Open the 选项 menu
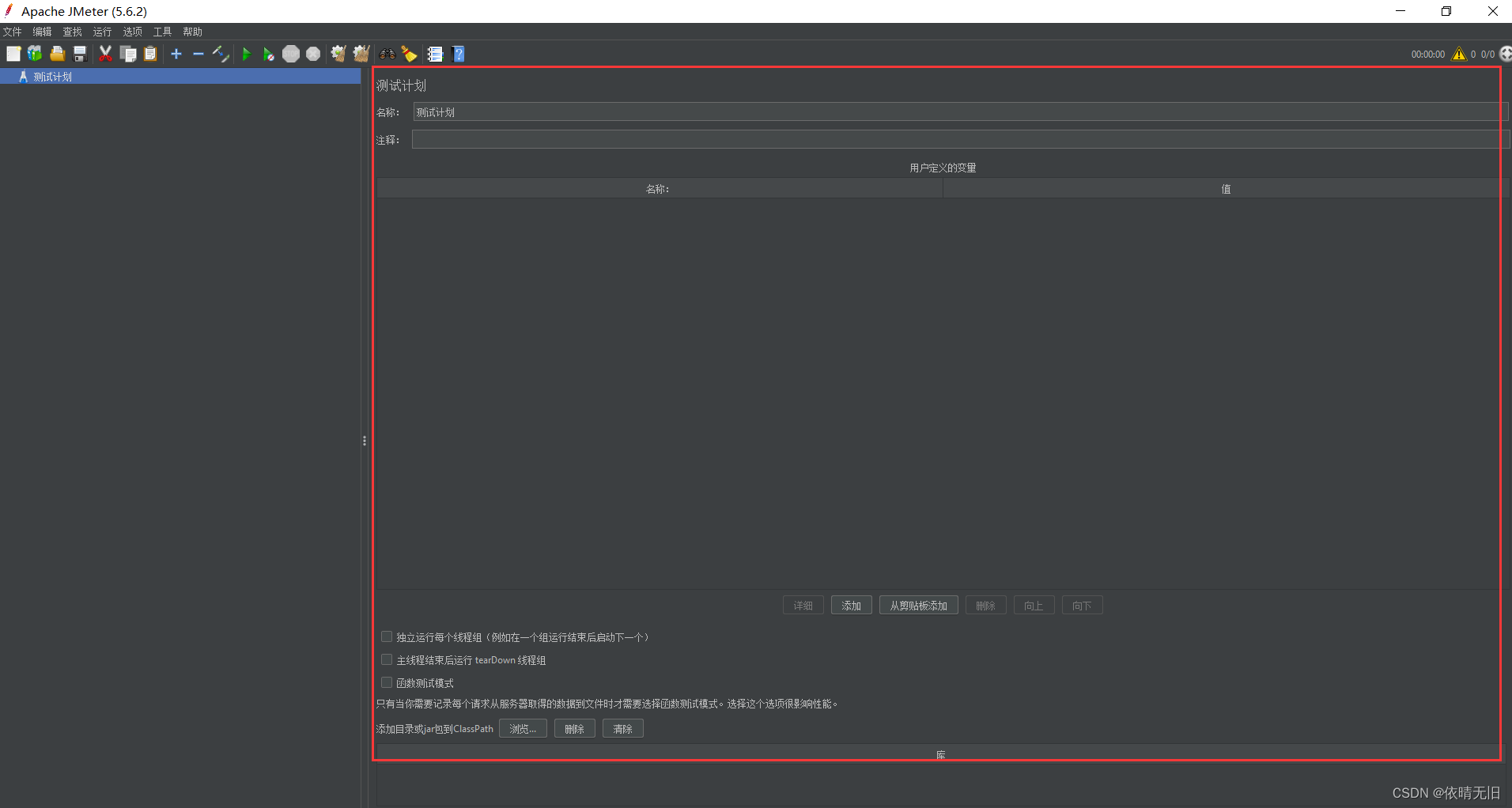Screen dimensions: 1512x808 click(133, 32)
